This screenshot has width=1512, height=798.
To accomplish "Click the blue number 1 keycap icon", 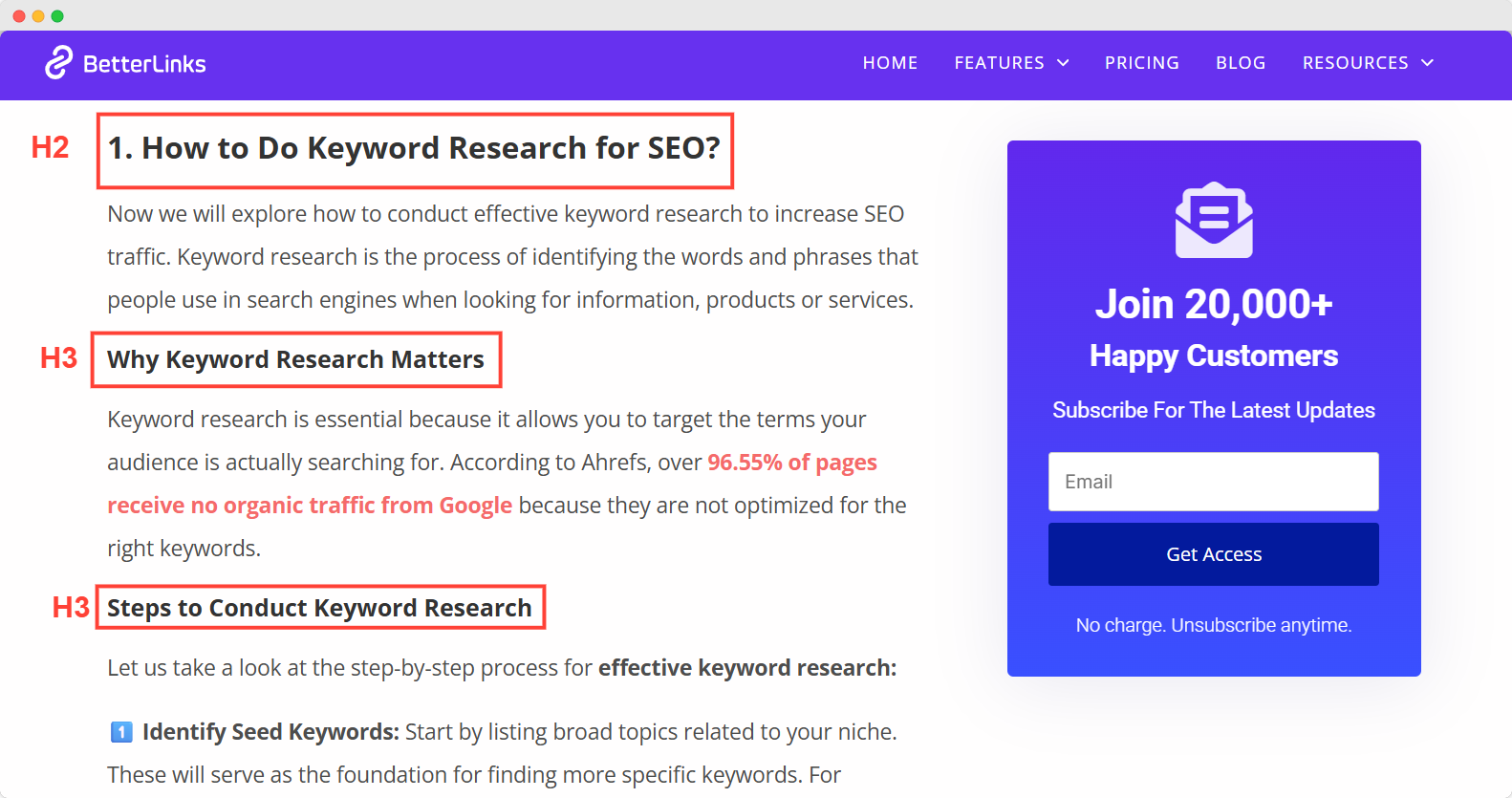I will click(x=121, y=732).
